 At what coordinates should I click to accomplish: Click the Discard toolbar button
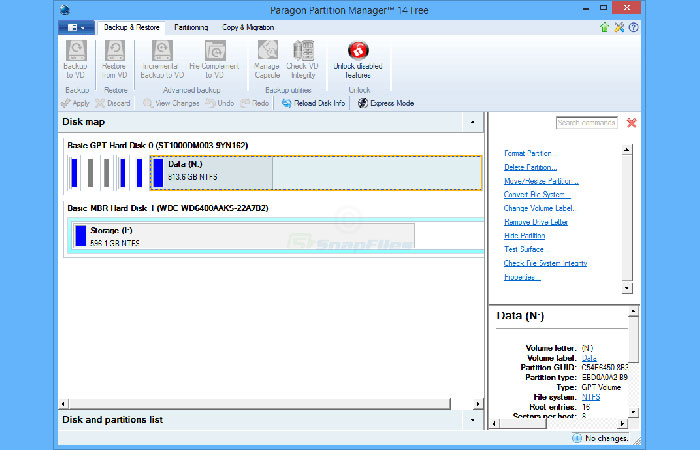point(113,103)
